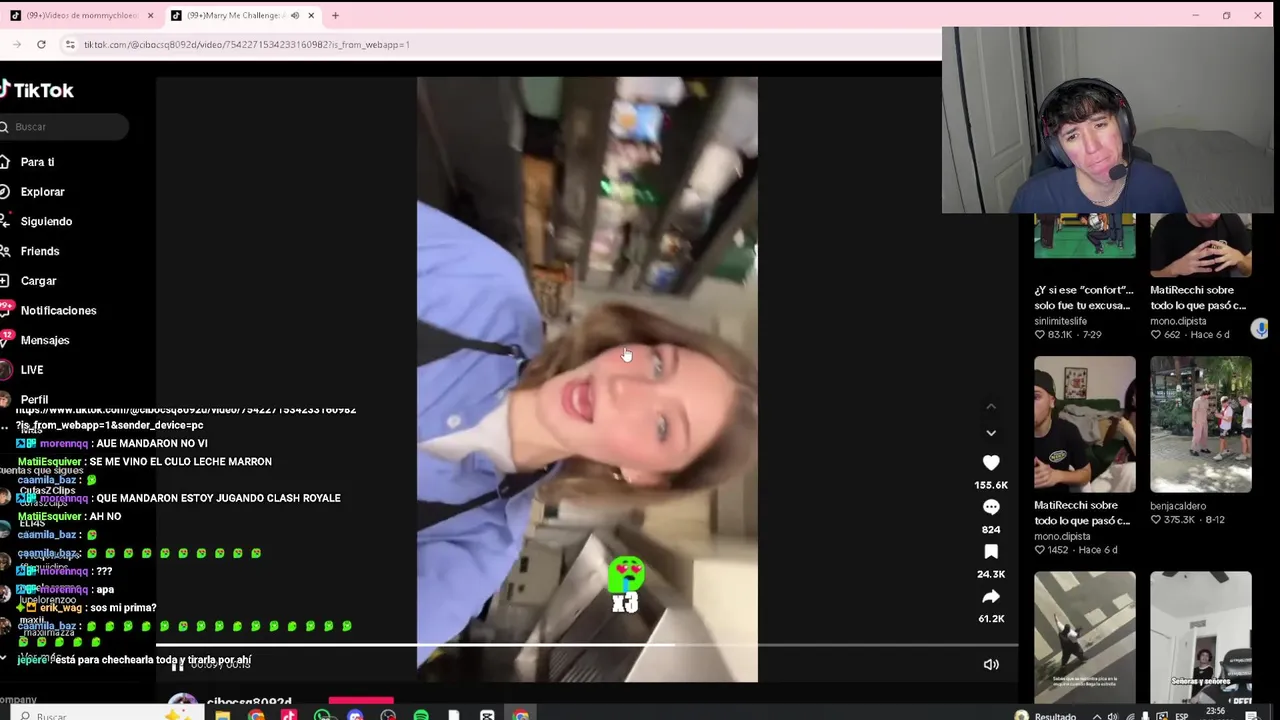Reload the page
Screen dimensions: 1280x720
(x=41, y=44)
